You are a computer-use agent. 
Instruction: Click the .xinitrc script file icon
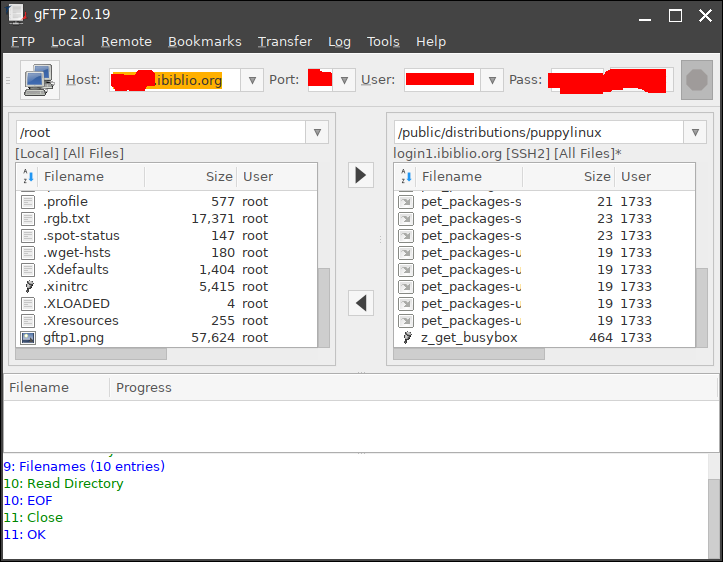tap(28, 287)
